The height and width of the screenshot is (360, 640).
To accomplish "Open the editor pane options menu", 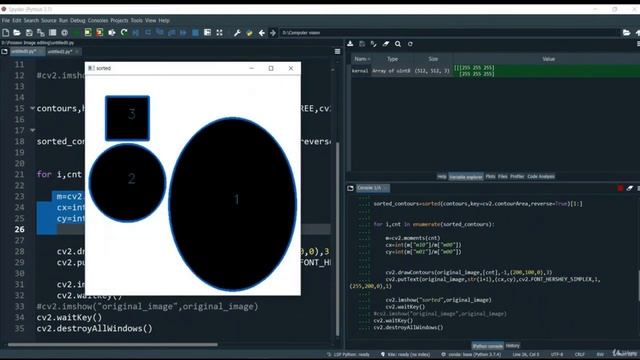I will pyautogui.click(x=337, y=51).
